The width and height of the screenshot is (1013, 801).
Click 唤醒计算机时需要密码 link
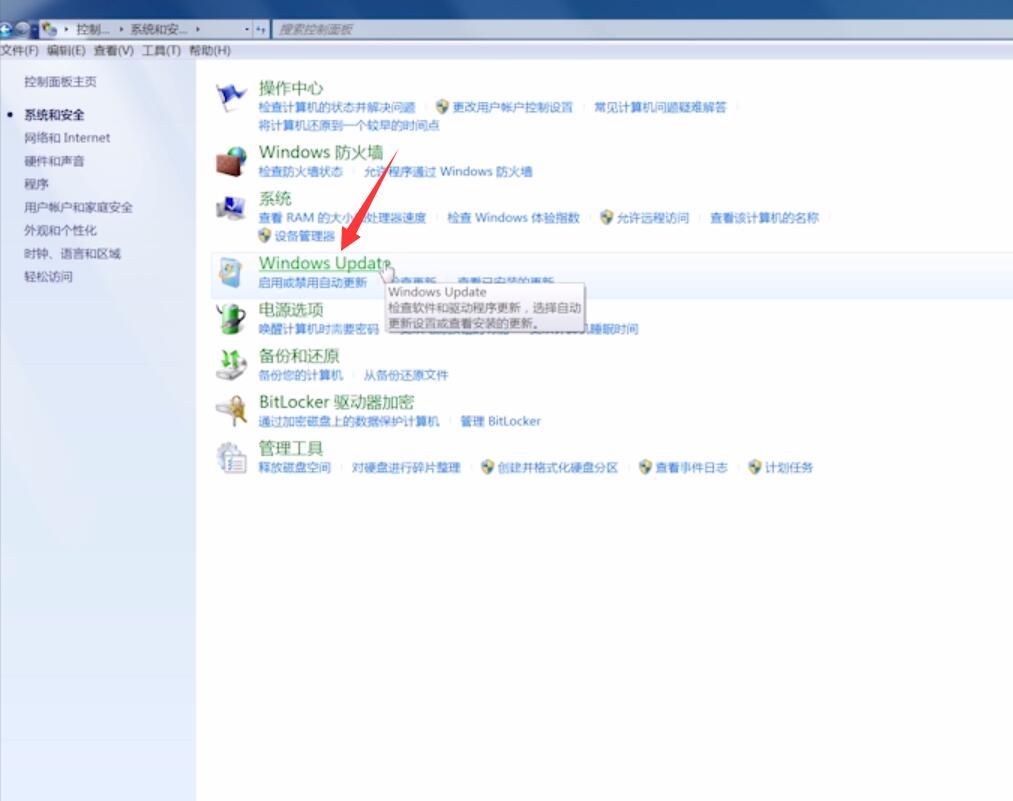click(x=319, y=329)
